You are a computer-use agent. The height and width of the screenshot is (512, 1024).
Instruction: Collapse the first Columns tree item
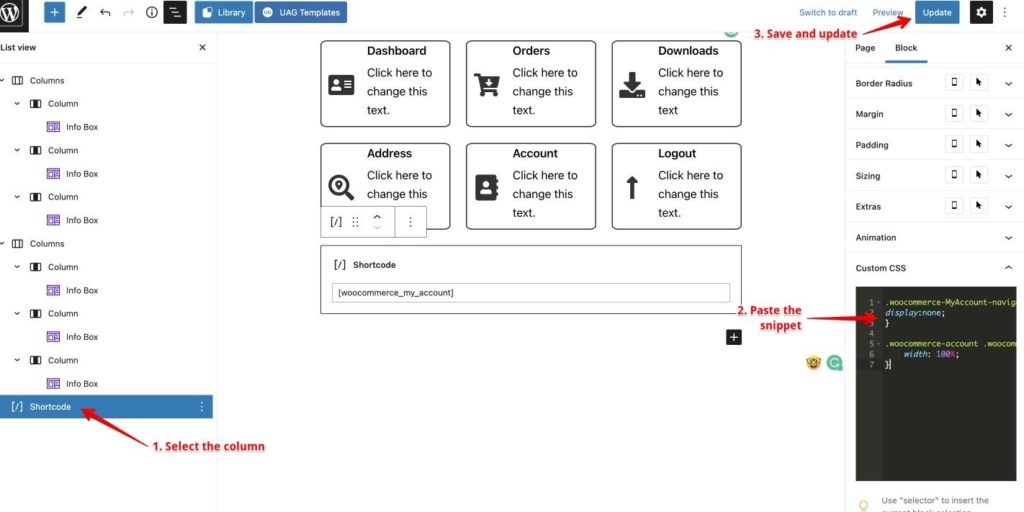tap(3, 80)
